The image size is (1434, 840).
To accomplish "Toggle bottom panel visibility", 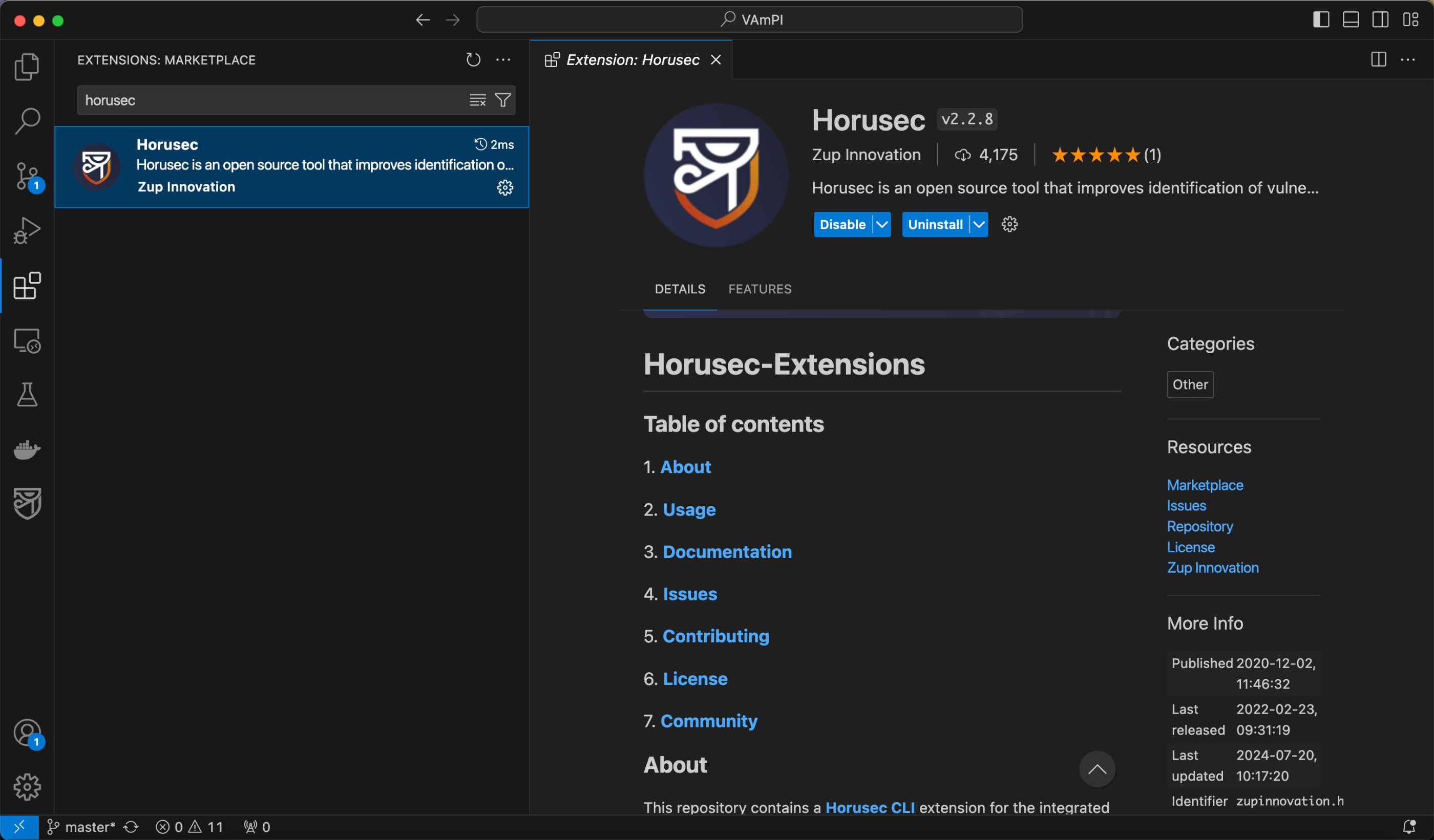I will tap(1351, 20).
